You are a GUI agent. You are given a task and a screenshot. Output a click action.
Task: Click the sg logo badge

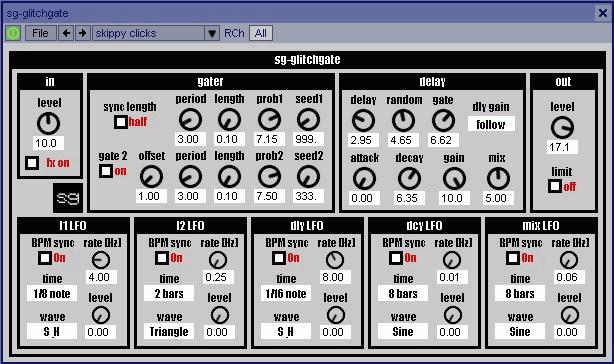tap(68, 198)
